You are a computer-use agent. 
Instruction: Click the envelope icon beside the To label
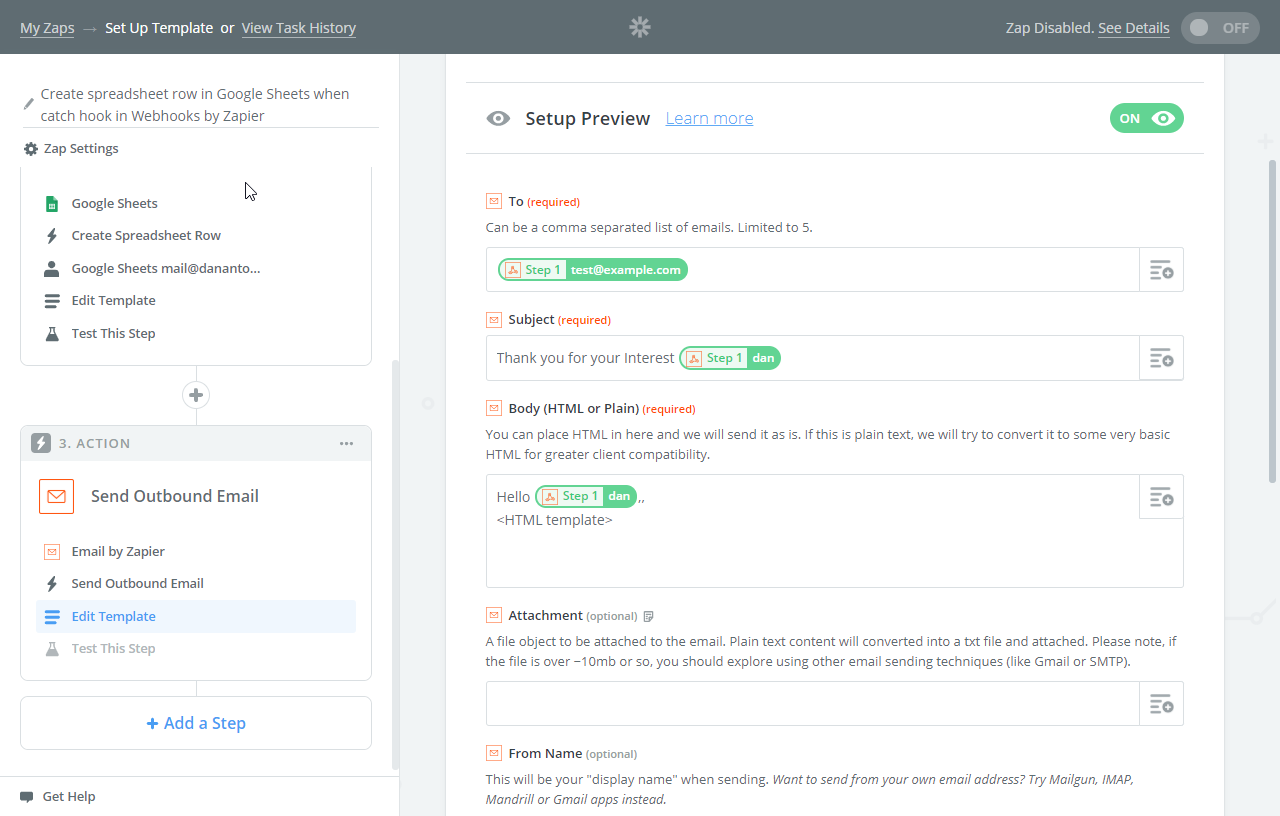pyautogui.click(x=493, y=201)
